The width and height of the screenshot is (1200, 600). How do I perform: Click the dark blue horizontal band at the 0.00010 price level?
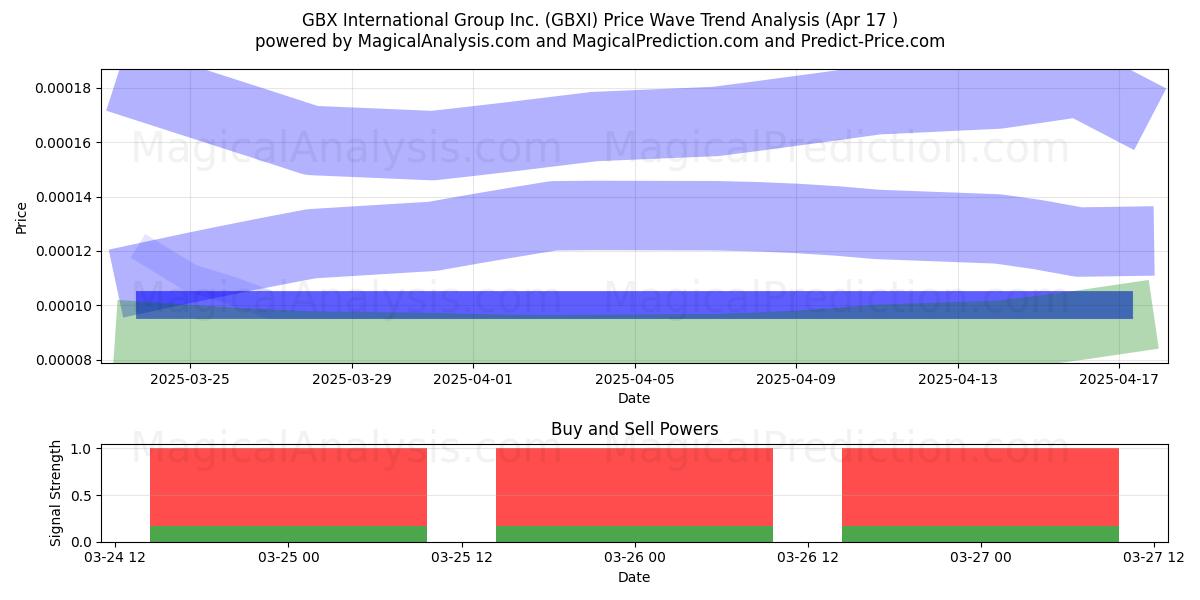coord(634,305)
